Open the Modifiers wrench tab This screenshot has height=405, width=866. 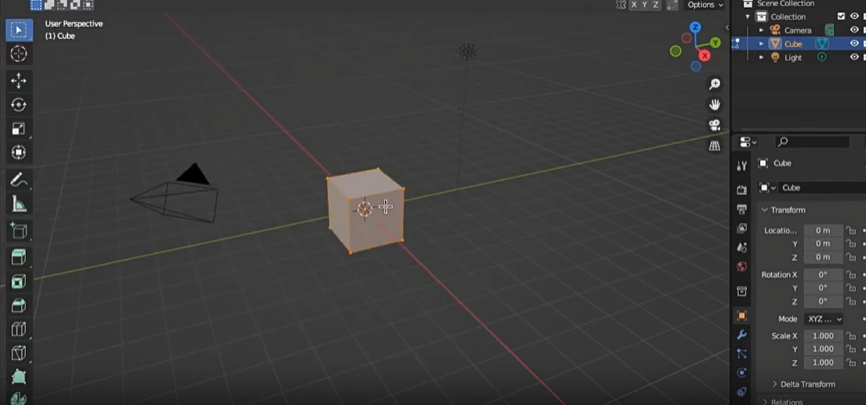click(x=741, y=335)
